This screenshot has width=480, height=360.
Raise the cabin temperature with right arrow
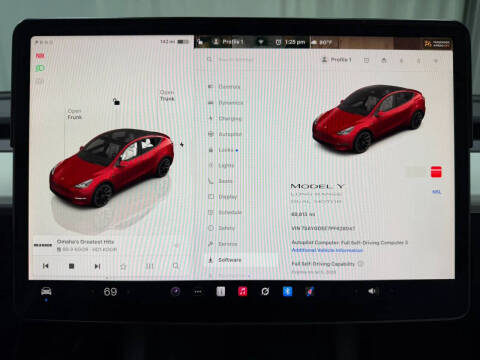[x=129, y=292]
